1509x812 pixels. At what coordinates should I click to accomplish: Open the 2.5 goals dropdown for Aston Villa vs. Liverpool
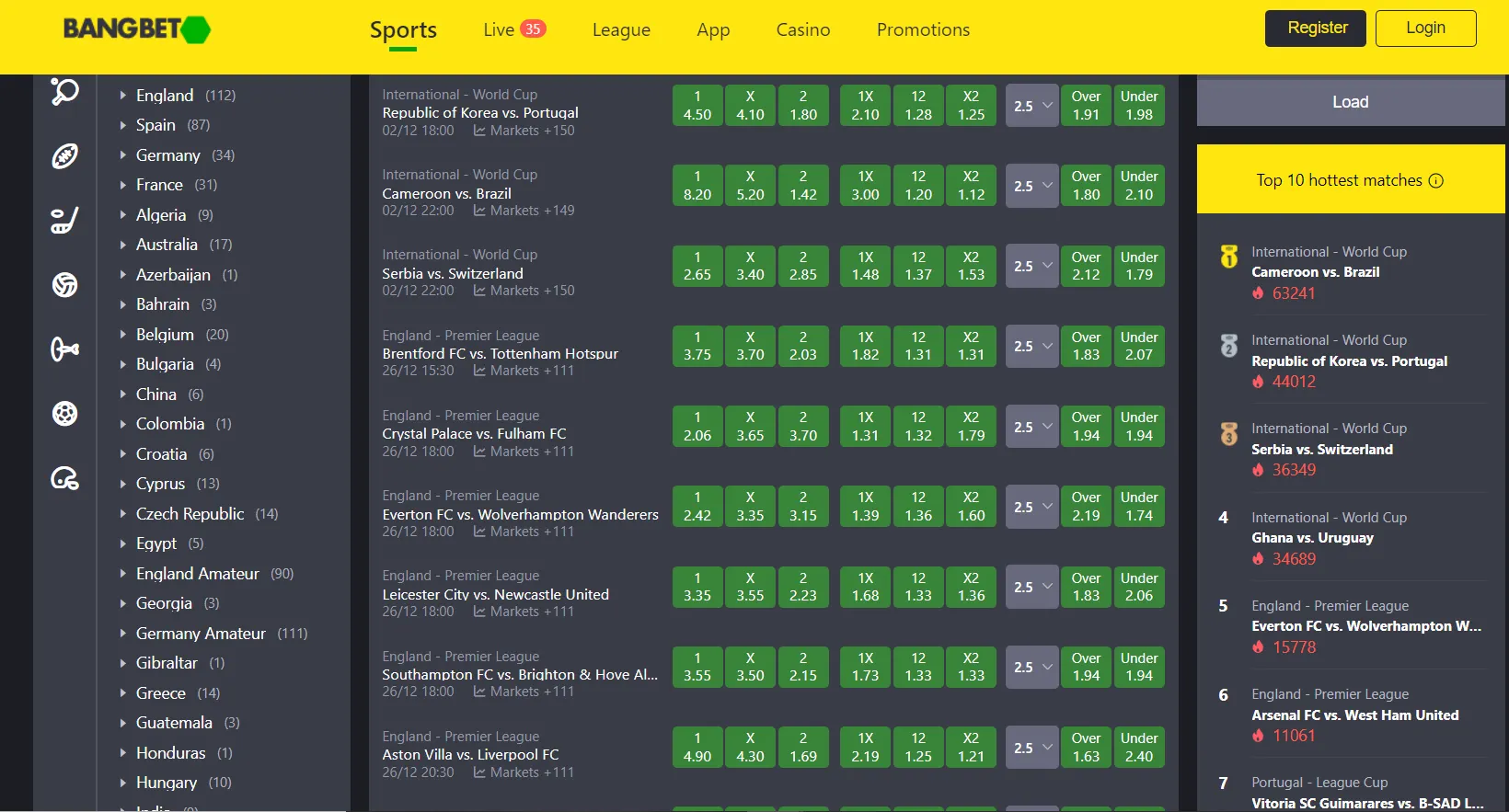pyautogui.click(x=1031, y=748)
